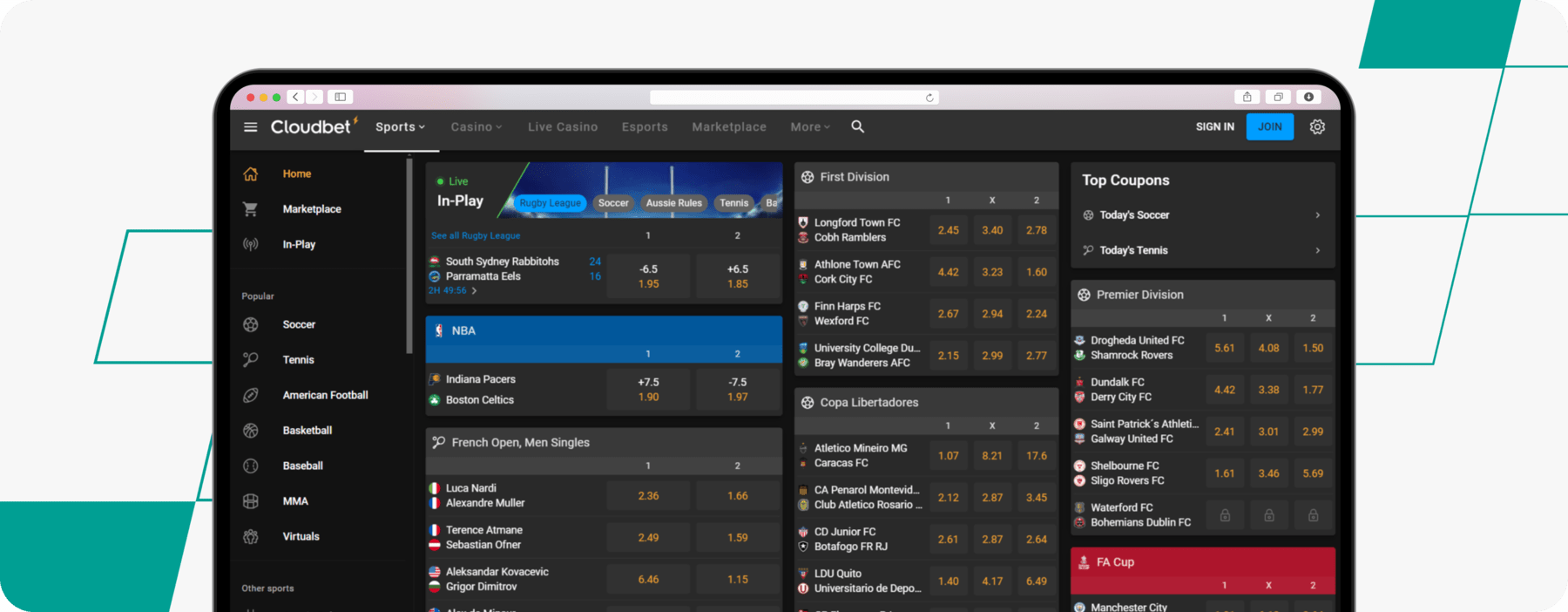
Task: Click the sidebar vertical scrollbar
Action: click(x=409, y=256)
